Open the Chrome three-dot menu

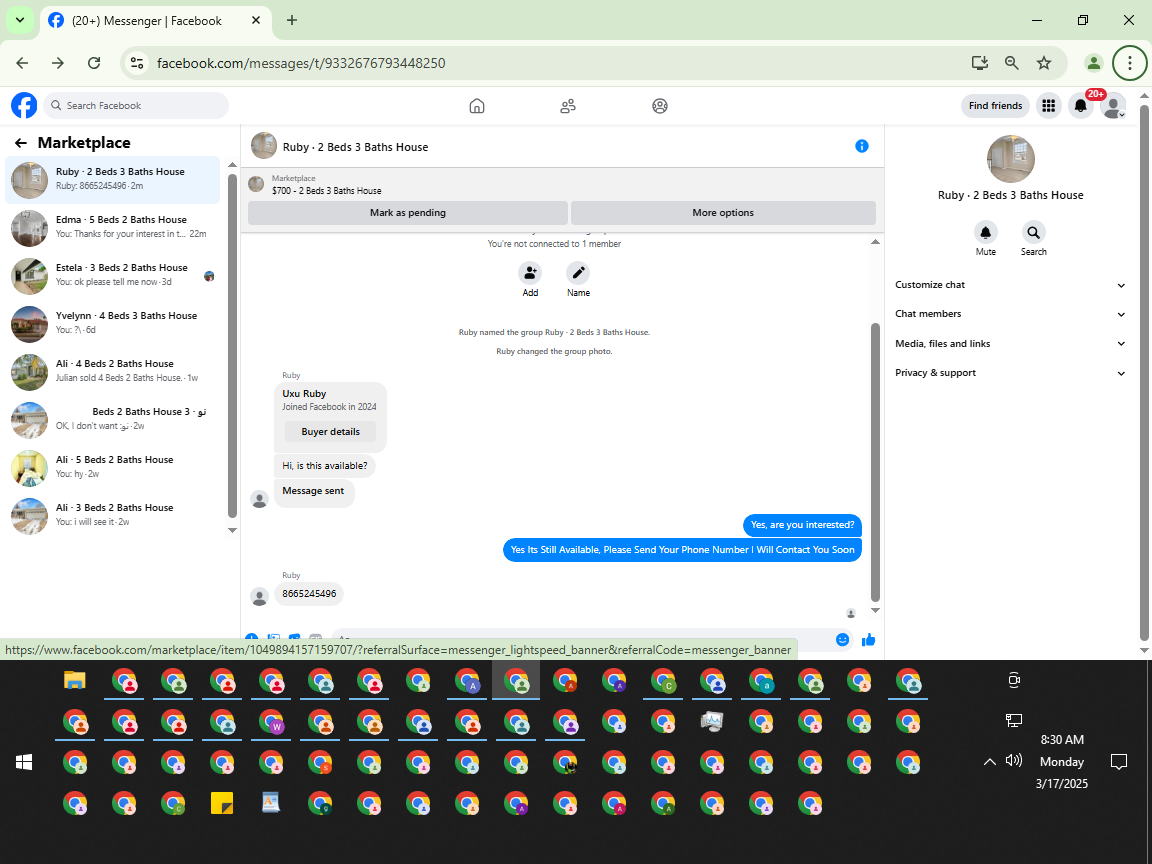pyautogui.click(x=1130, y=63)
